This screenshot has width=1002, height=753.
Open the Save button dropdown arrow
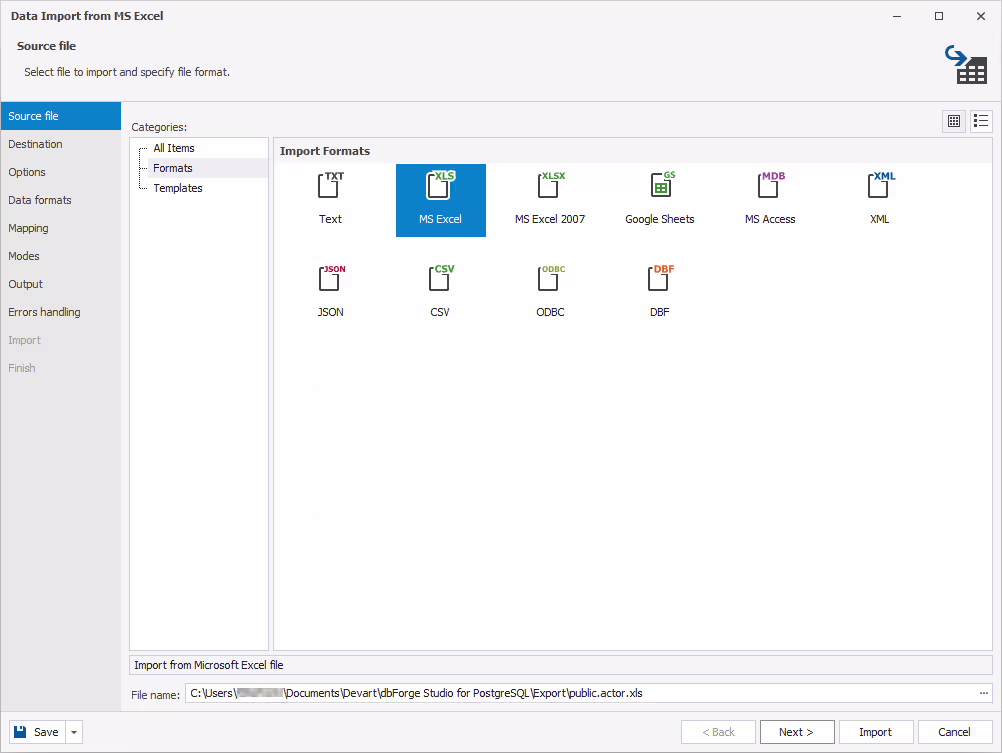(74, 732)
